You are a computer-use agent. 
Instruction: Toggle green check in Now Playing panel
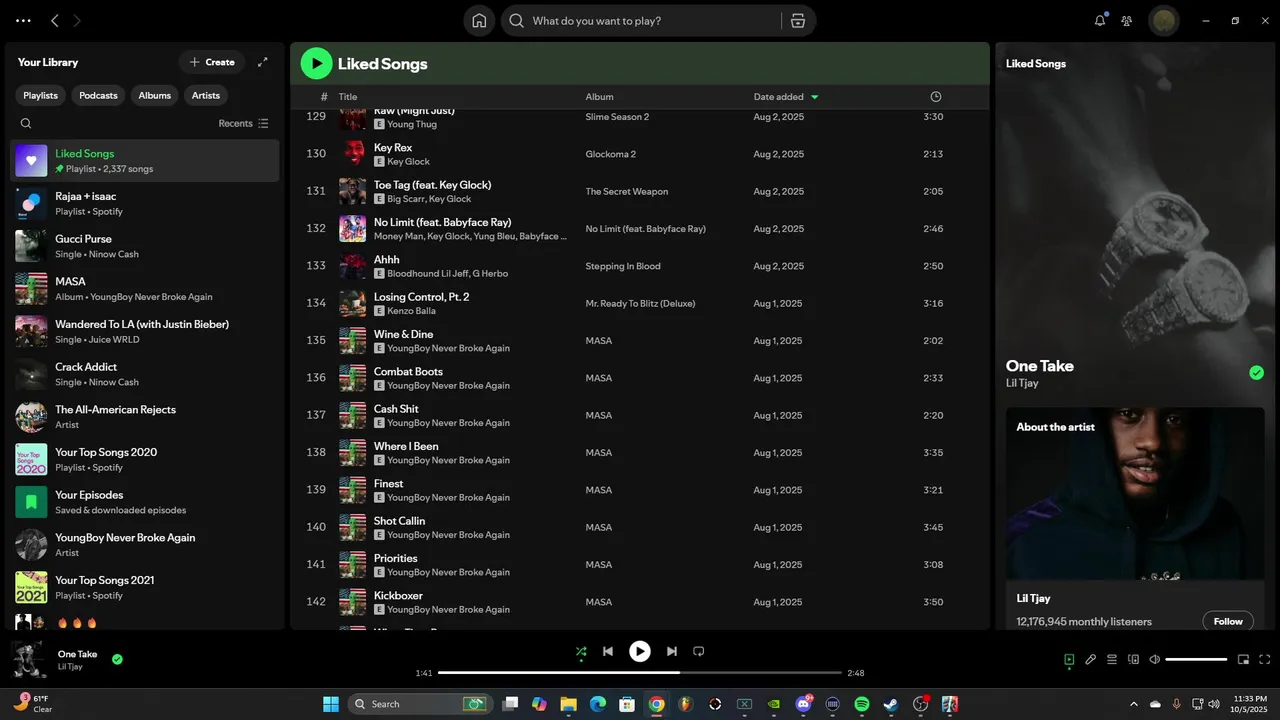pyautogui.click(x=1256, y=373)
